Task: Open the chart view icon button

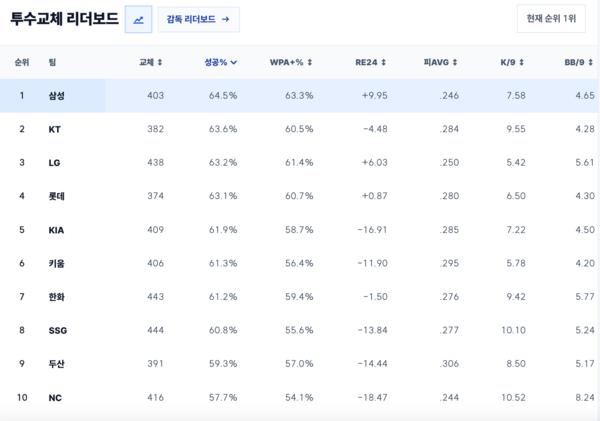Action: pos(139,19)
